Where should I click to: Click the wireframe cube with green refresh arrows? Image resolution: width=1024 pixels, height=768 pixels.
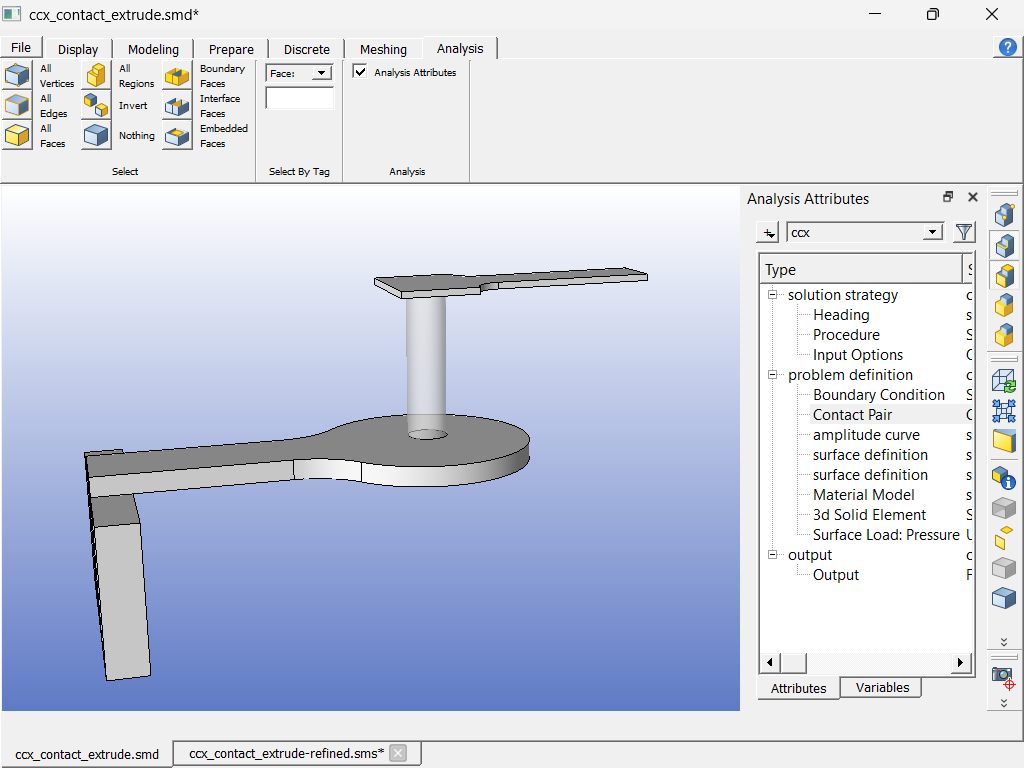coord(1004,381)
